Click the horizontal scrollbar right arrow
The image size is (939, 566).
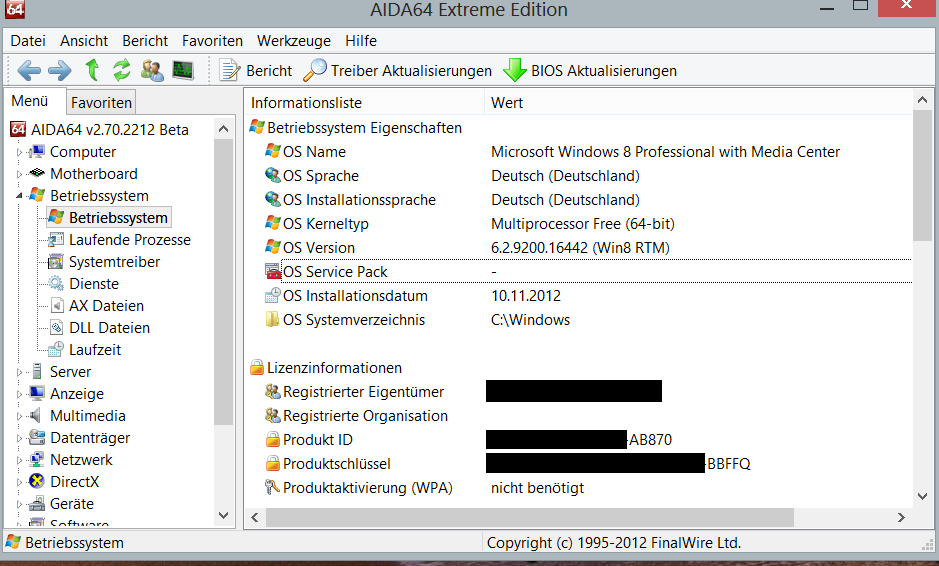[901, 517]
